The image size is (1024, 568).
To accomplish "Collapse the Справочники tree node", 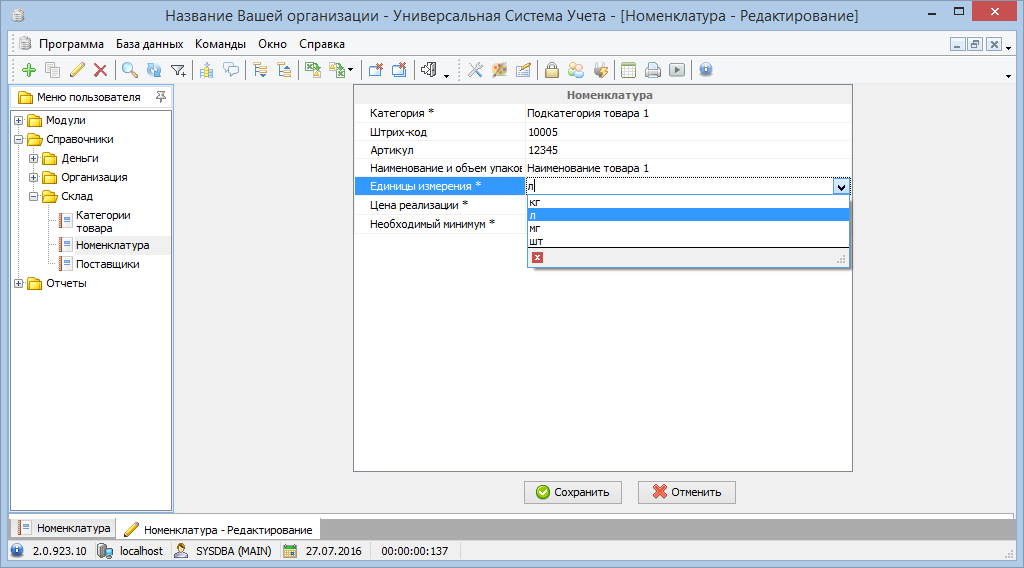I will [19, 139].
